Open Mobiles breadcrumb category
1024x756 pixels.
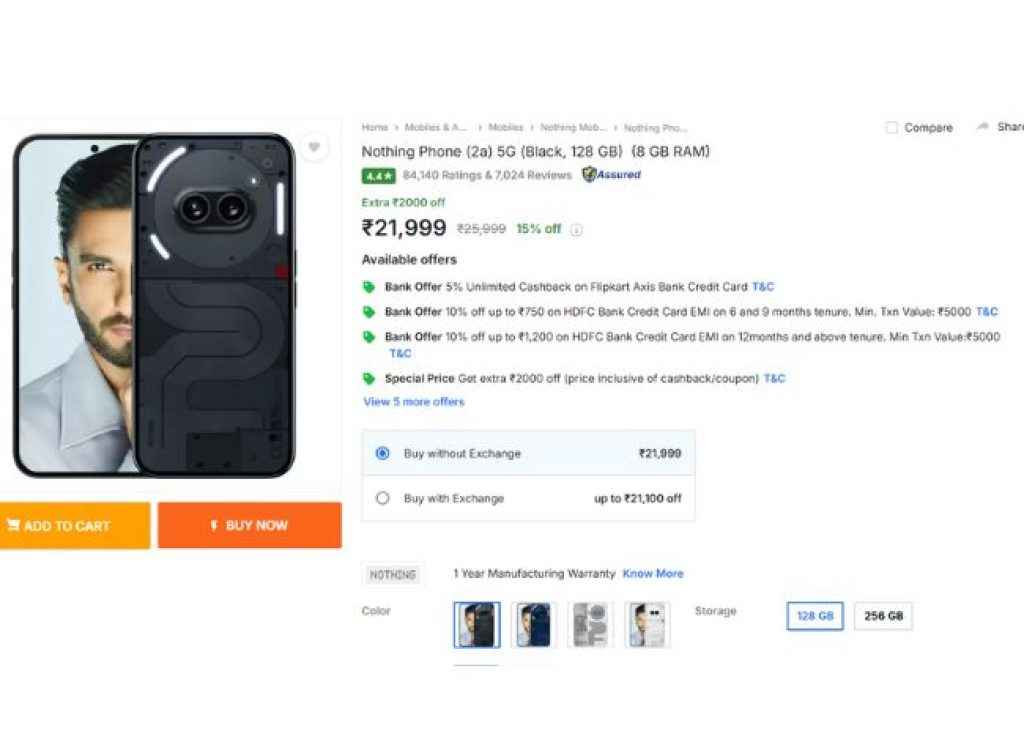506,128
